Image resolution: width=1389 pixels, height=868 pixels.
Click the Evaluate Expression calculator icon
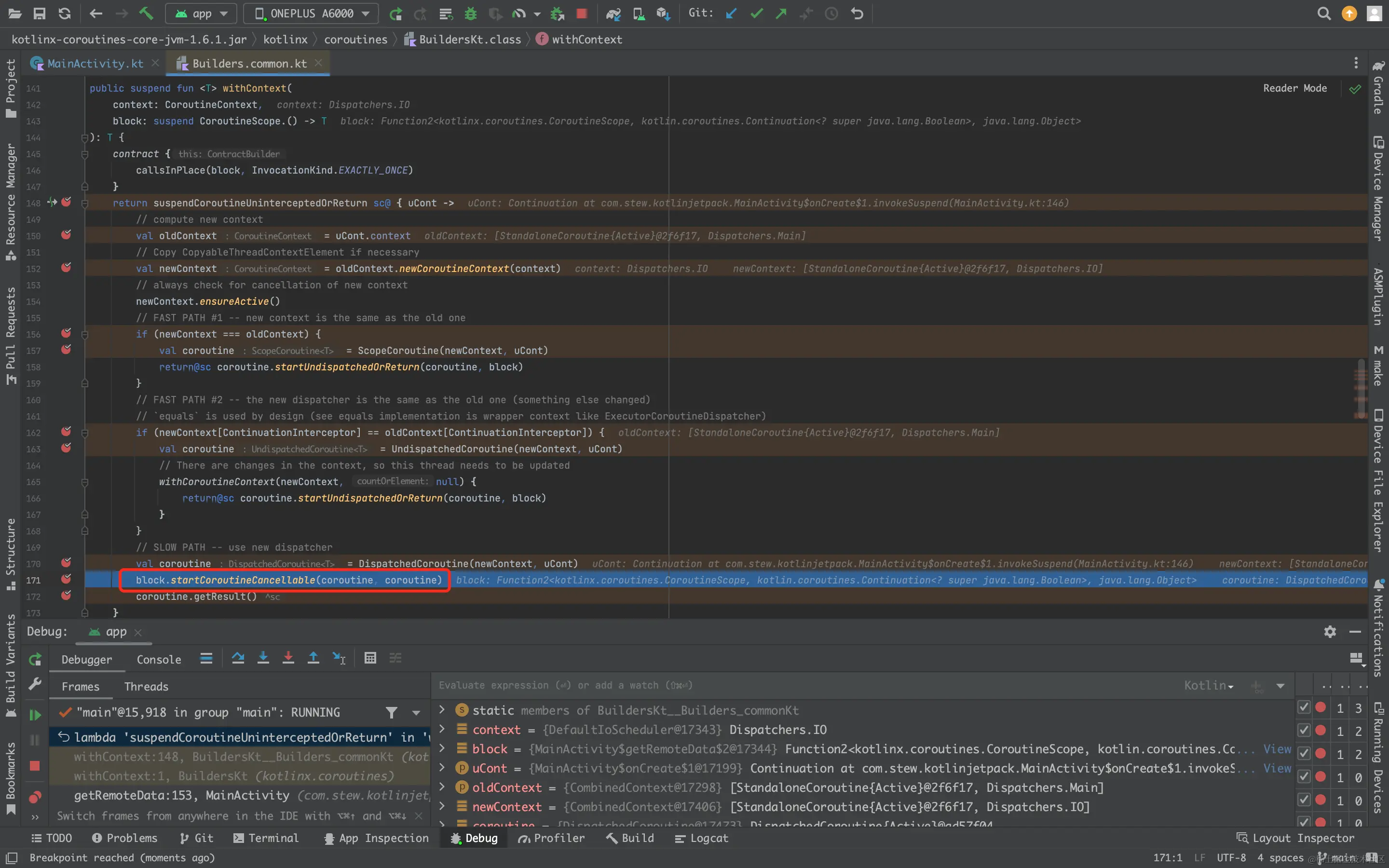[x=370, y=658]
